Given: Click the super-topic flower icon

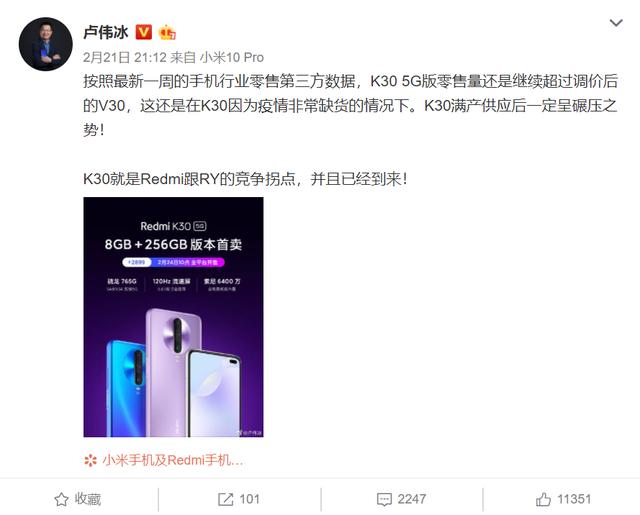Looking at the screenshot, I should point(90,461).
